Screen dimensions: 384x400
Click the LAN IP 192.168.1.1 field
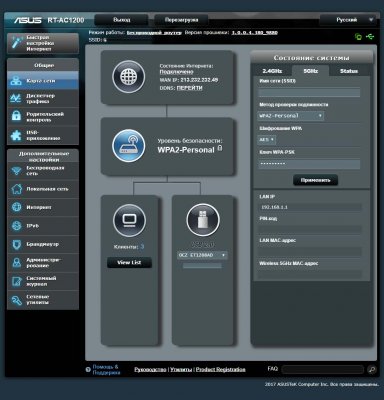tap(310, 207)
